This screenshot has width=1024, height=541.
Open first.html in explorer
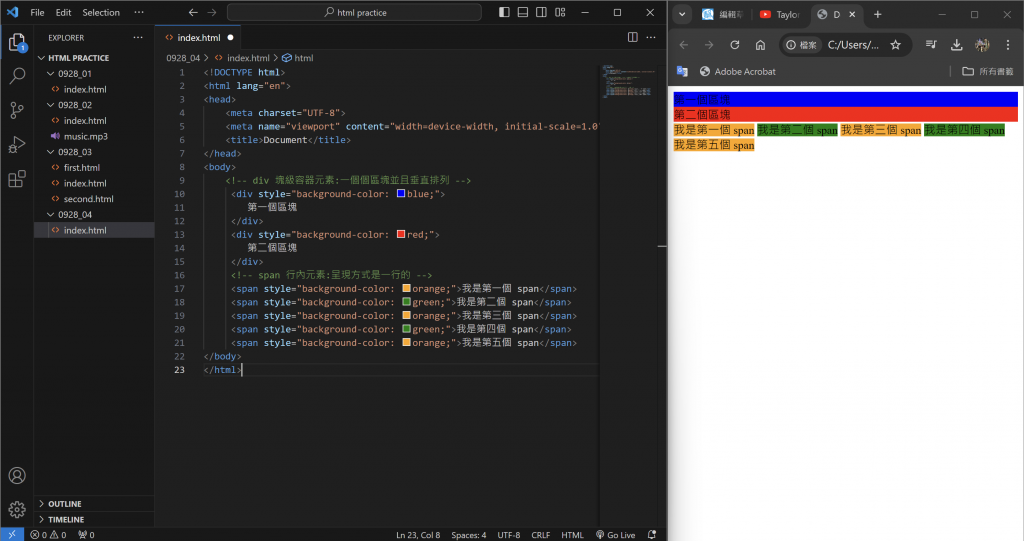[82, 167]
